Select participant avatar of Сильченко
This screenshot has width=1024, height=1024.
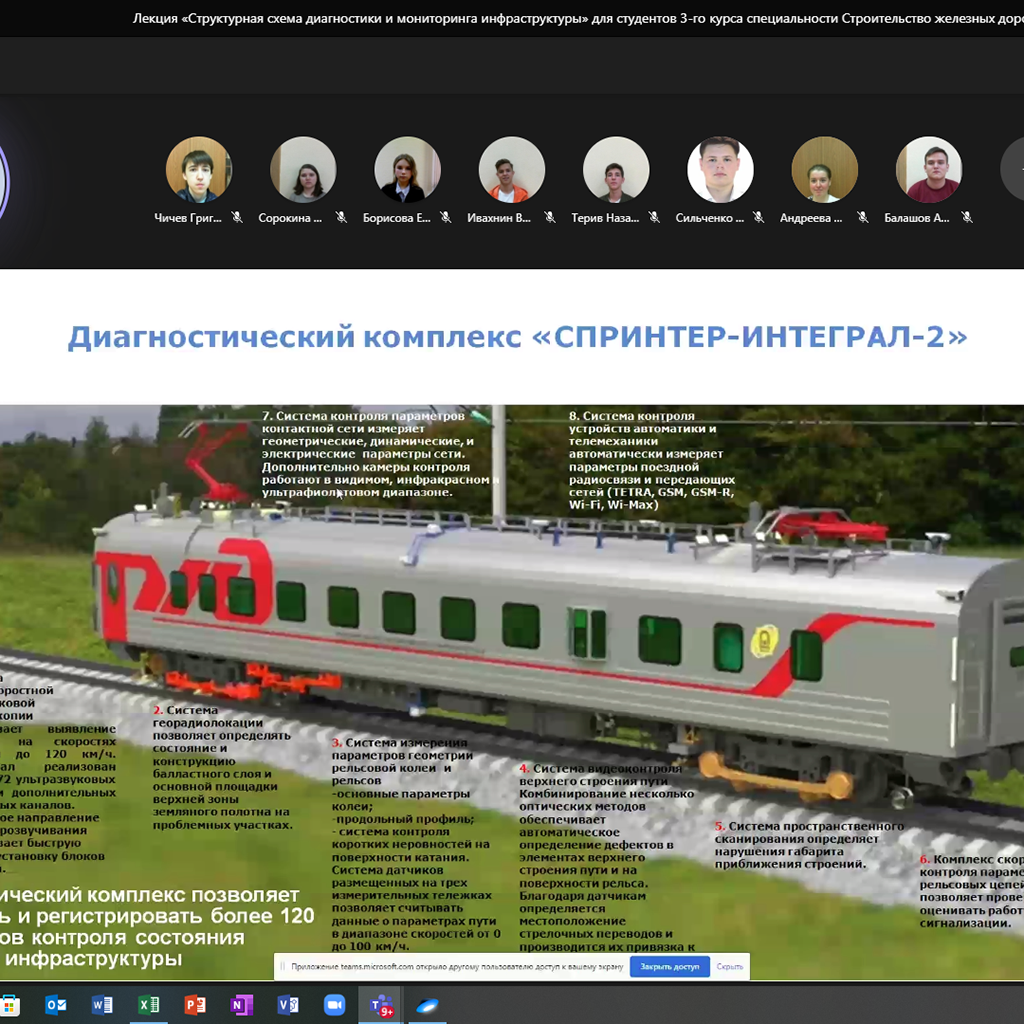tap(720, 169)
